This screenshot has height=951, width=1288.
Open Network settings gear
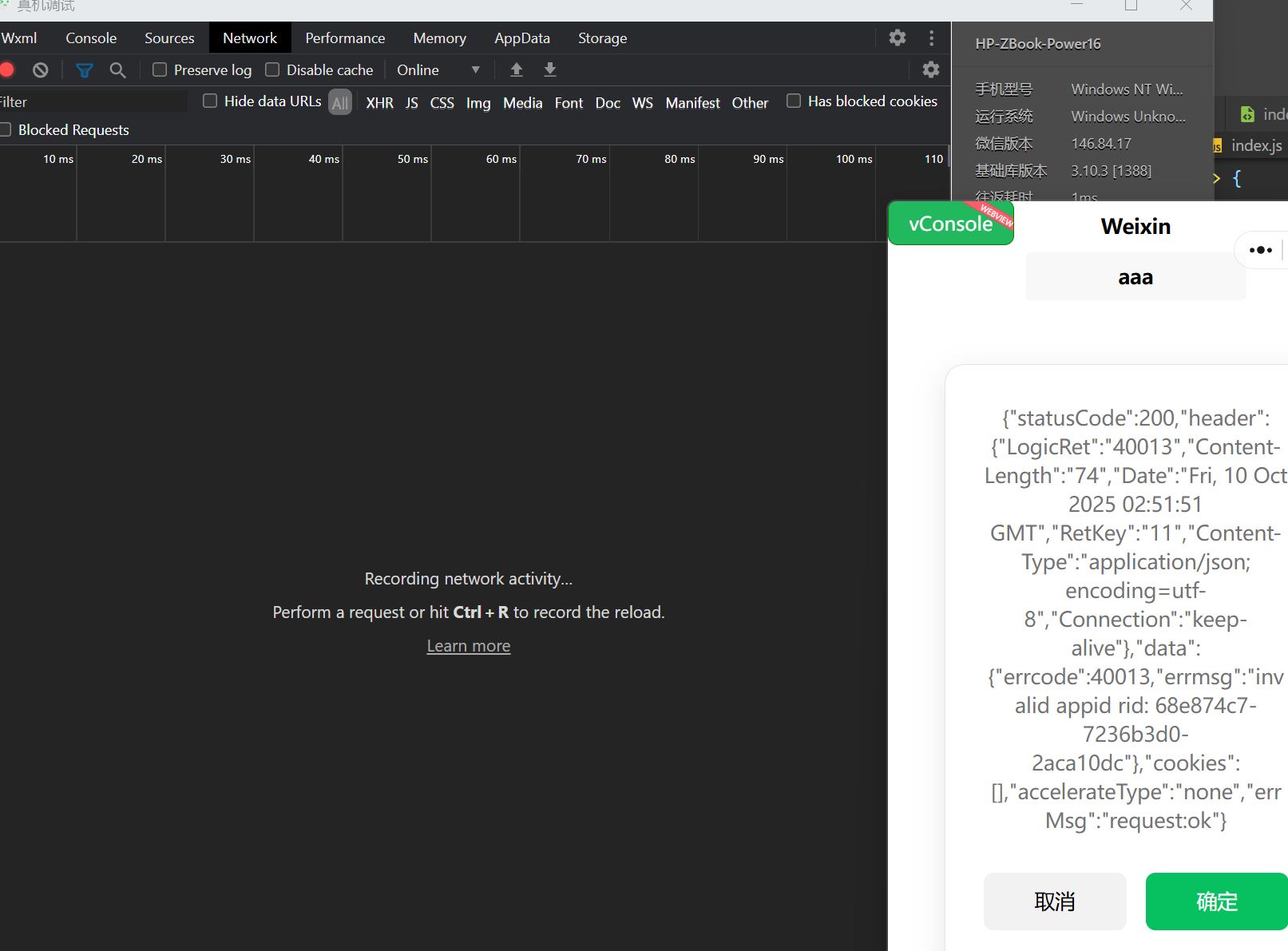point(931,69)
